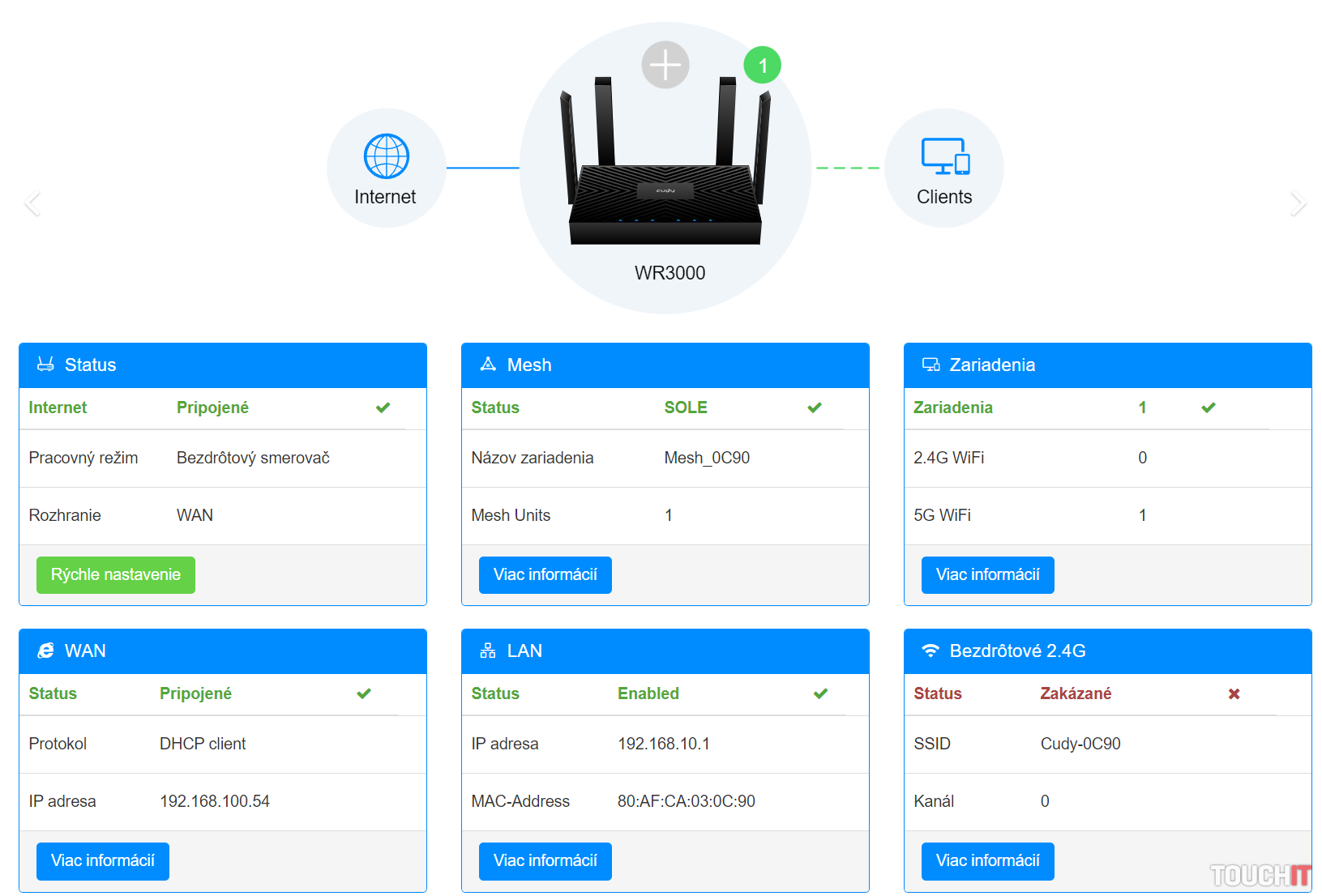Open Viac informácií in the LAN panel
Screen dimensions: 1322x896
click(545, 861)
